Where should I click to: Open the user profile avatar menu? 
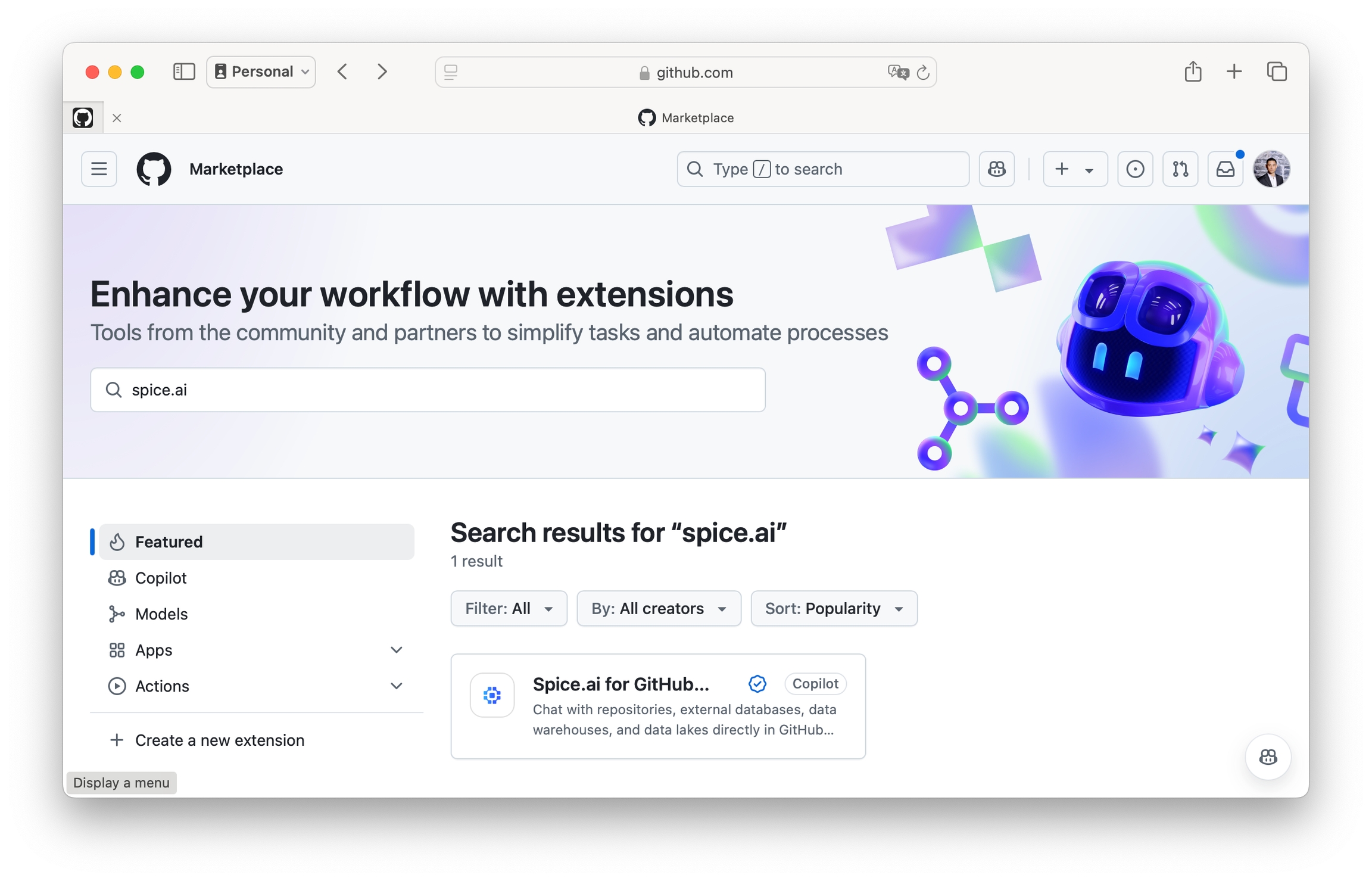(x=1271, y=169)
